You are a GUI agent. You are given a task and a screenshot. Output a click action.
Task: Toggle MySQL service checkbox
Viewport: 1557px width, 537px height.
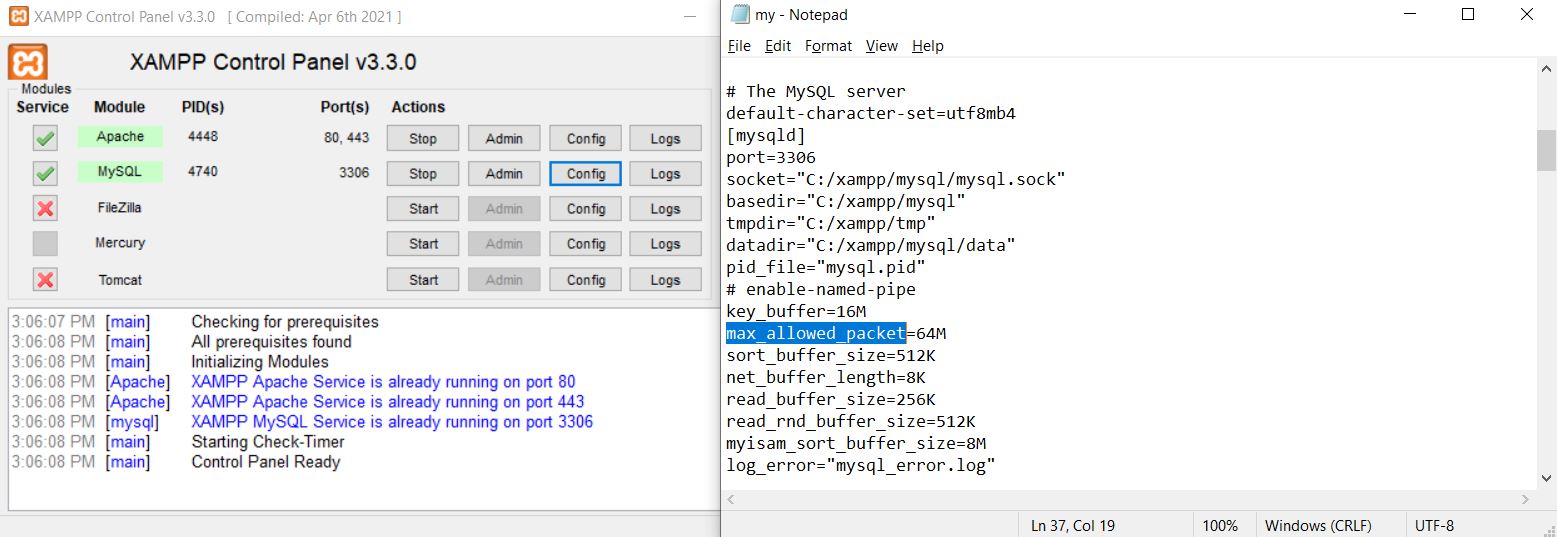tap(45, 173)
